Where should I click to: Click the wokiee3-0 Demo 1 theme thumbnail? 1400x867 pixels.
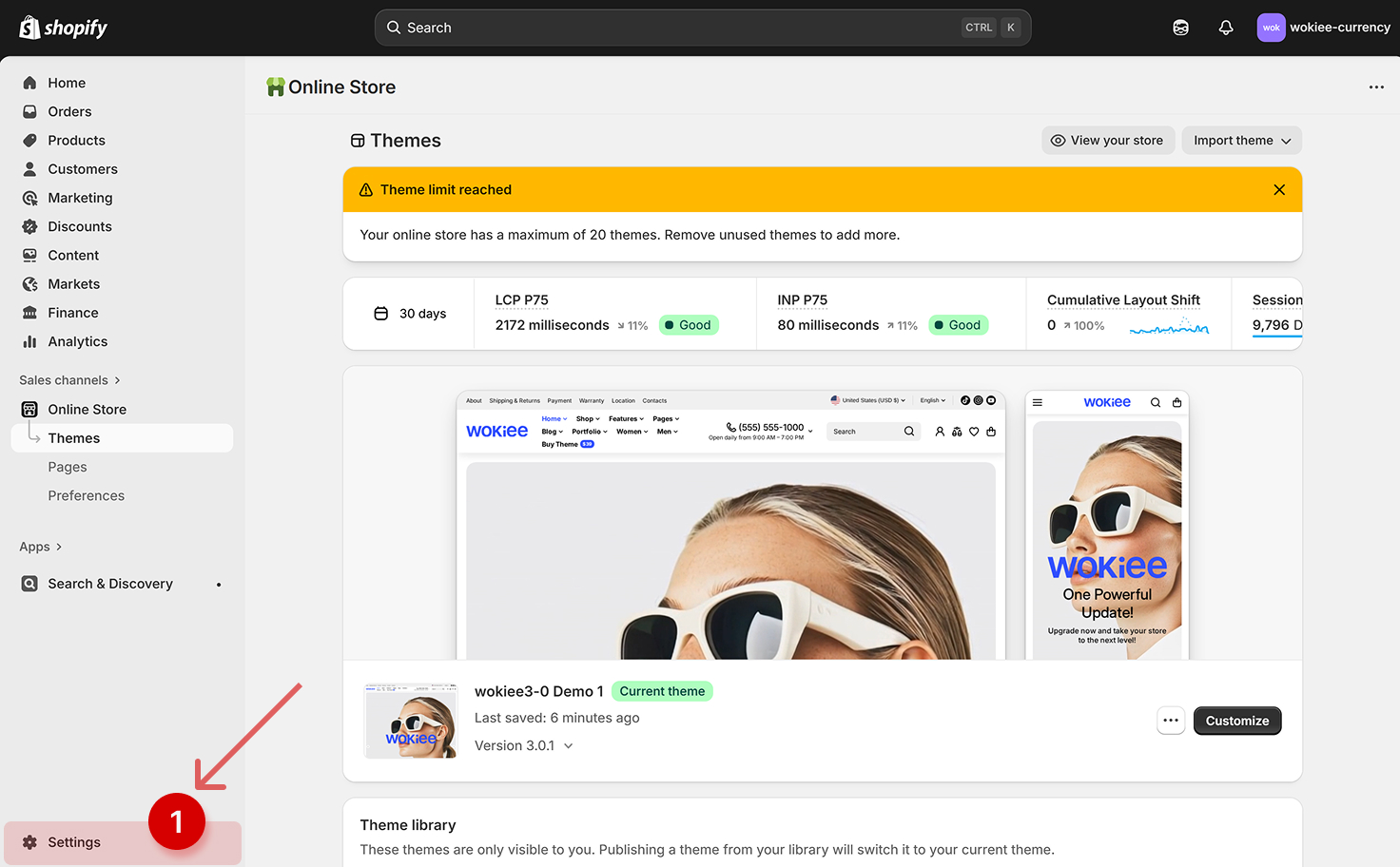tap(411, 722)
